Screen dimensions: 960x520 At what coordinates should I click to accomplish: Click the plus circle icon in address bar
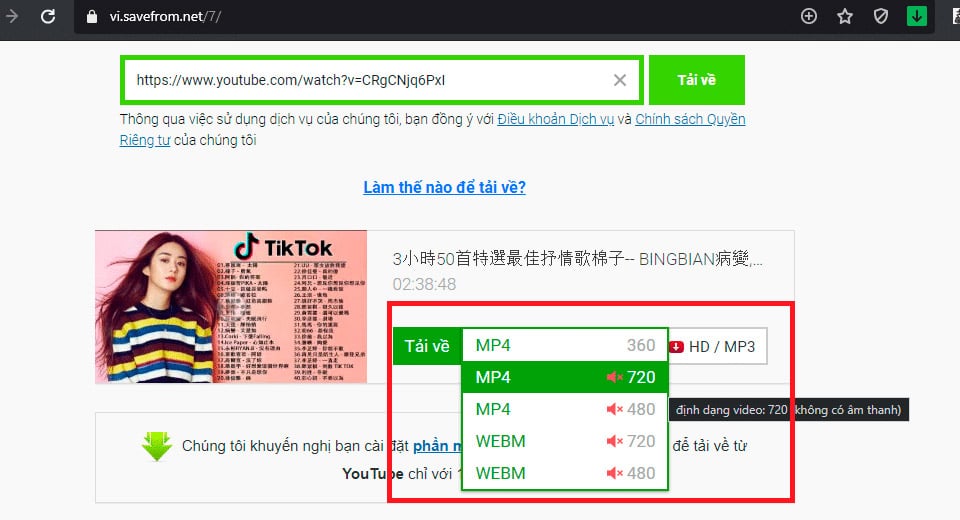coord(809,17)
